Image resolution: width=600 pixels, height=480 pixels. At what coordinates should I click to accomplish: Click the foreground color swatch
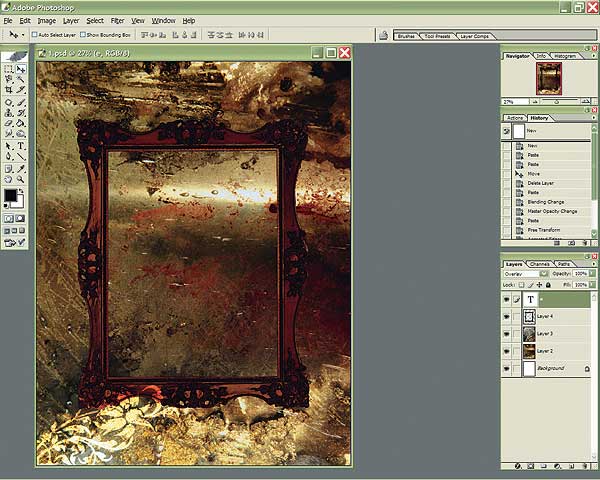coord(10,194)
